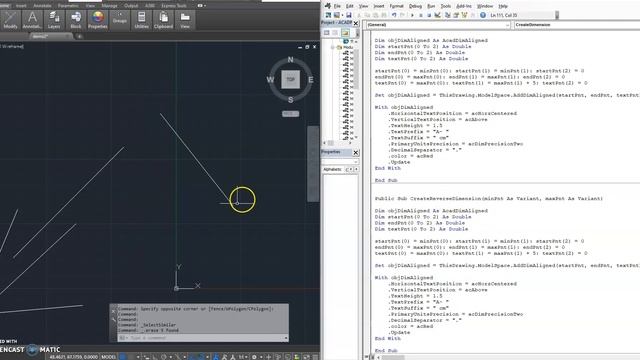Image resolution: width=640 pixels, height=360 pixels.
Task: Switch to the Express Tools ribbon tab
Action: click(174, 6)
